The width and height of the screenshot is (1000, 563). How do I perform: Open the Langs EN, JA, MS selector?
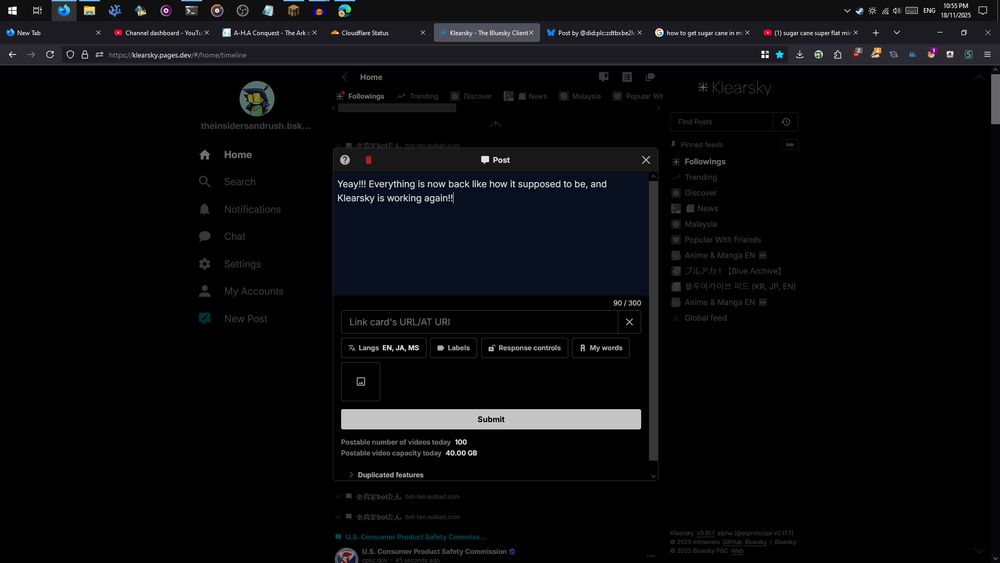click(x=384, y=348)
